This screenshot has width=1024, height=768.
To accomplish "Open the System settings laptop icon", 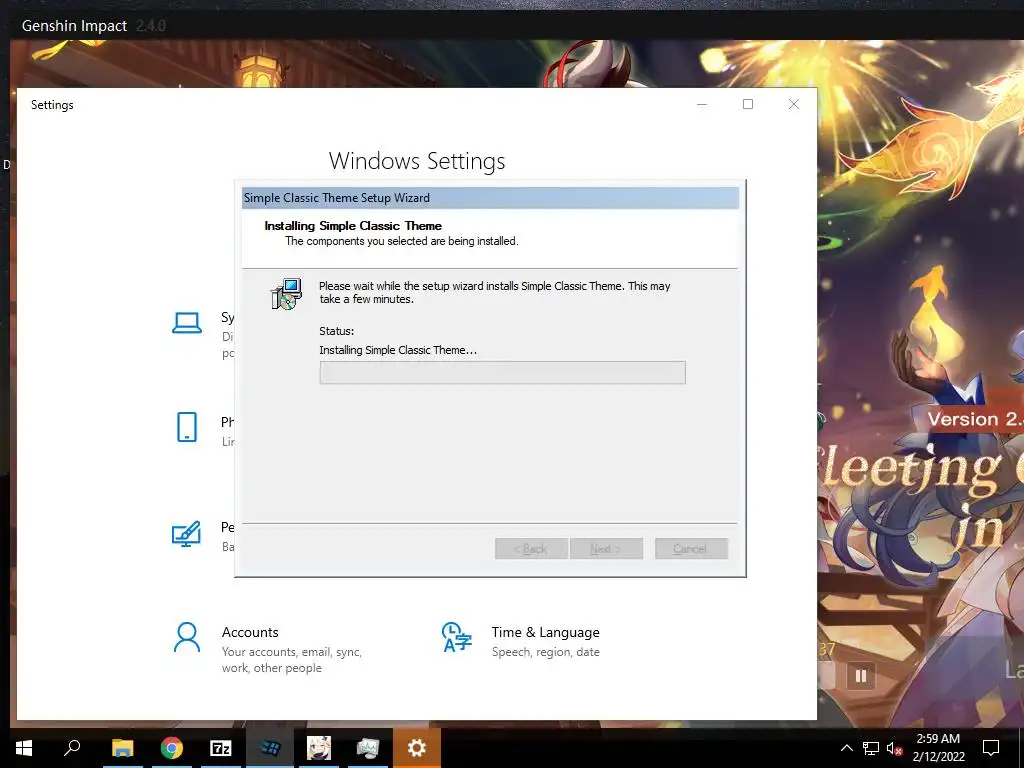I will click(x=187, y=323).
